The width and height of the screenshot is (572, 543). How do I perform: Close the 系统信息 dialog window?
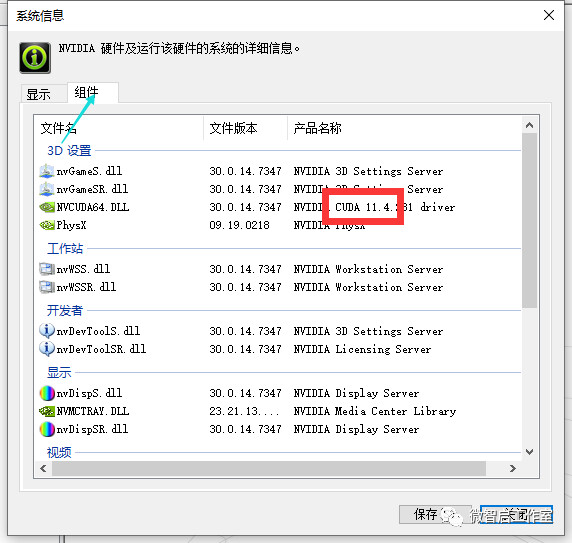point(549,15)
